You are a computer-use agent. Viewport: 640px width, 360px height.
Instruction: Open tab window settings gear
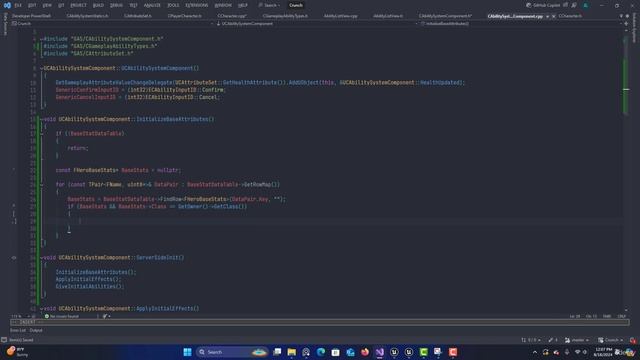pyautogui.click(x=627, y=16)
